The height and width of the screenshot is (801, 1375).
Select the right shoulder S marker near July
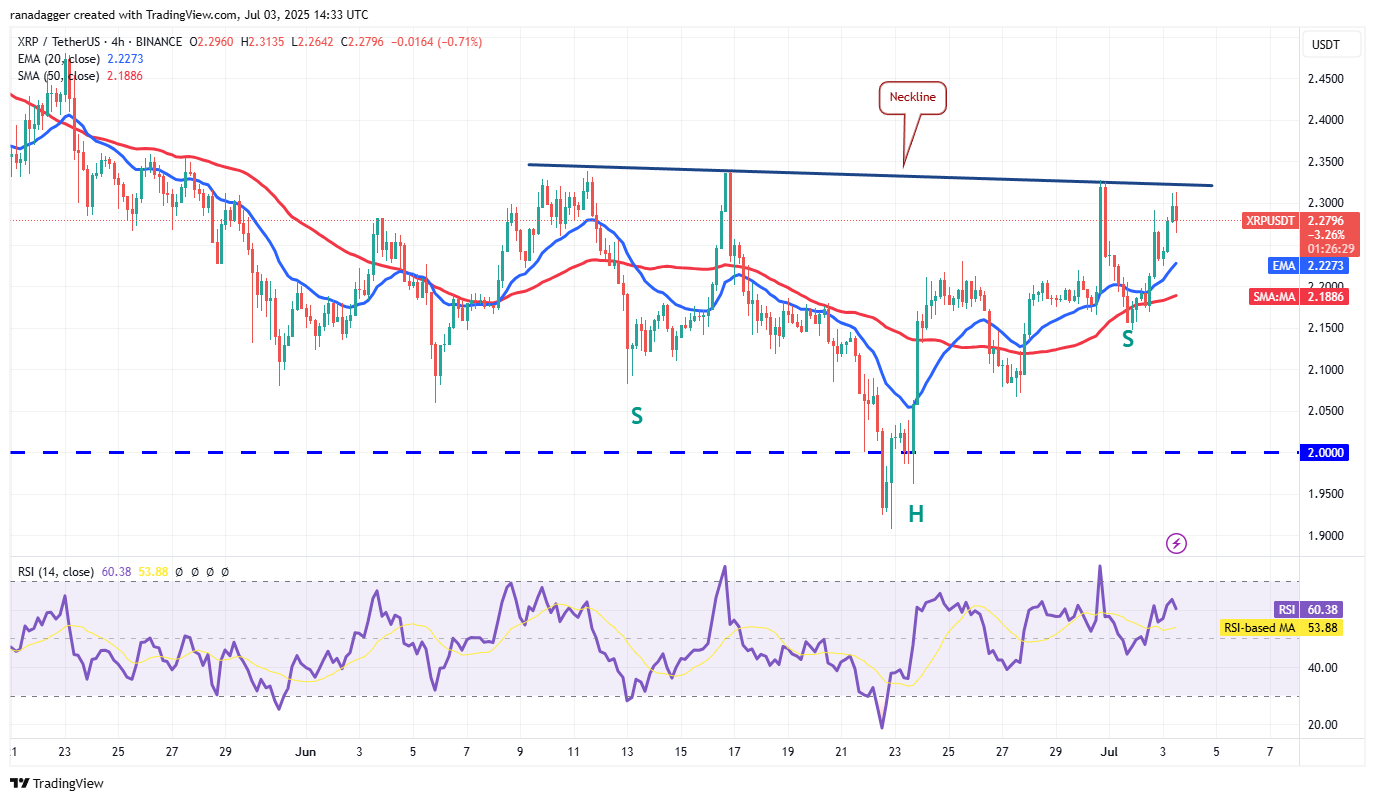click(x=1128, y=339)
